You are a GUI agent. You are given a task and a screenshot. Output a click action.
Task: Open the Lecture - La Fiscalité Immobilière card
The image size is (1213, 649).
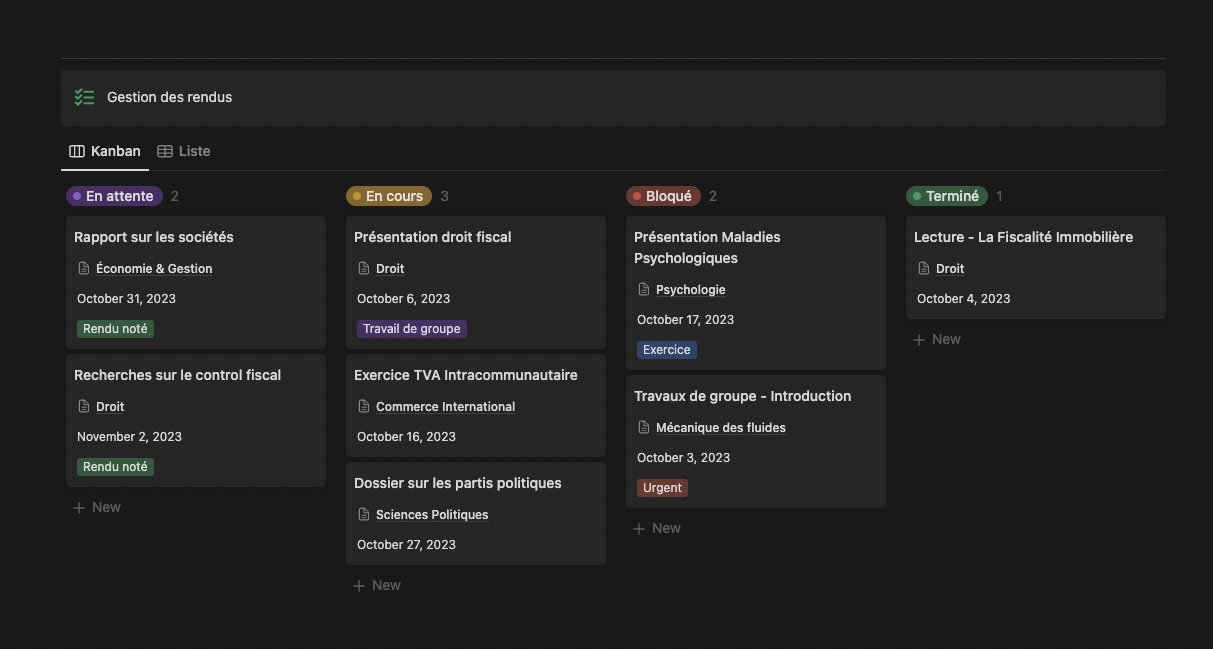coord(1023,237)
